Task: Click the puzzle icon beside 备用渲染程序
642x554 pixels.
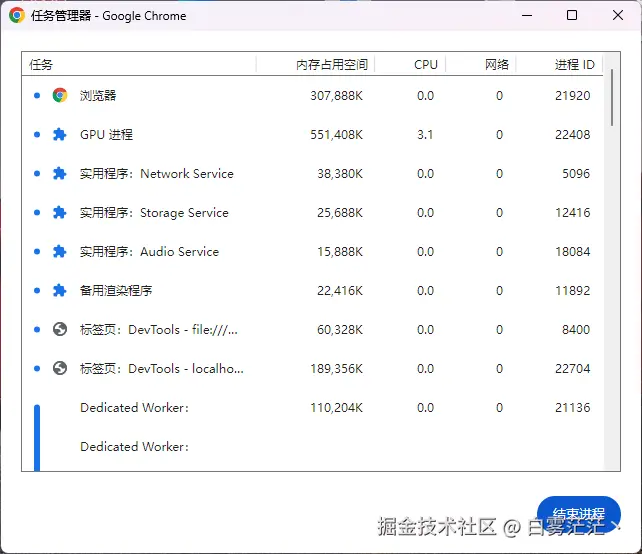Action: coord(60,290)
